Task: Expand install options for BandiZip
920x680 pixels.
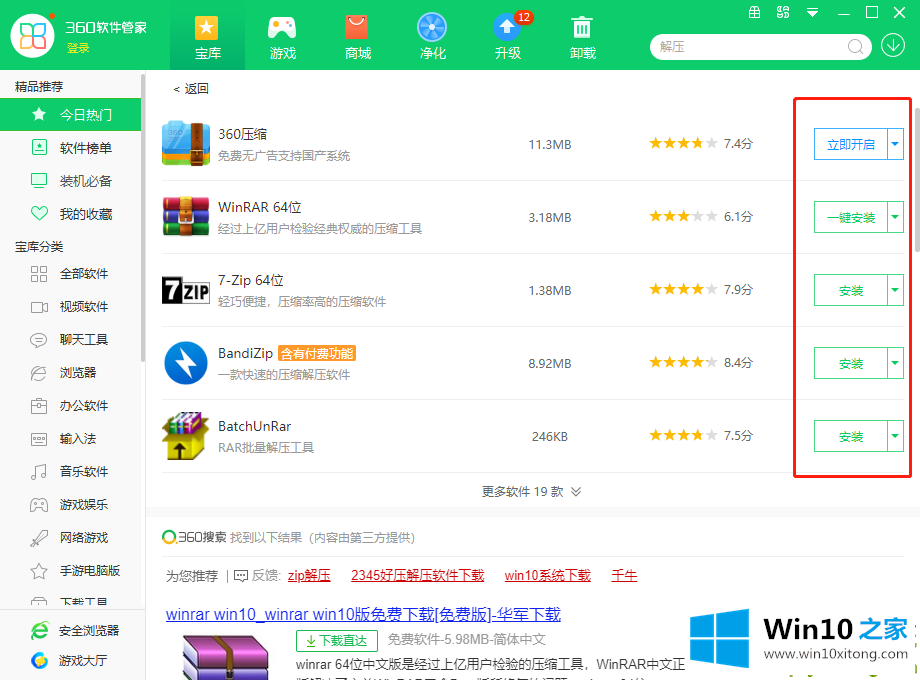Action: (x=895, y=363)
